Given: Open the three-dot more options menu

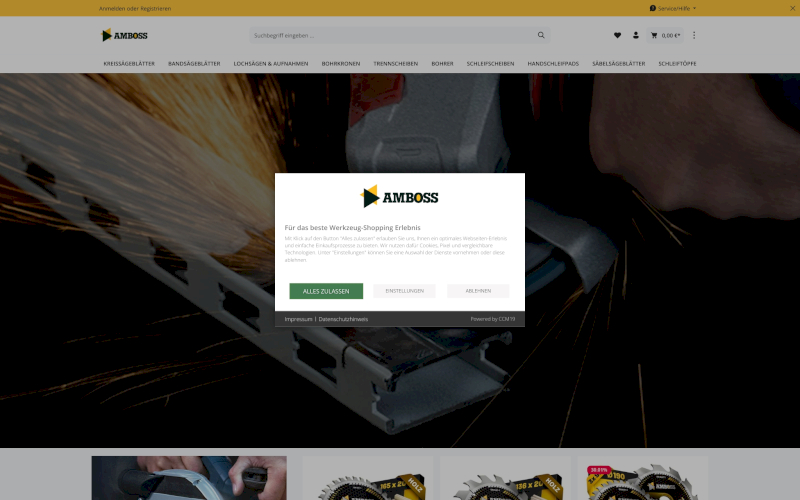Looking at the screenshot, I should (694, 35).
